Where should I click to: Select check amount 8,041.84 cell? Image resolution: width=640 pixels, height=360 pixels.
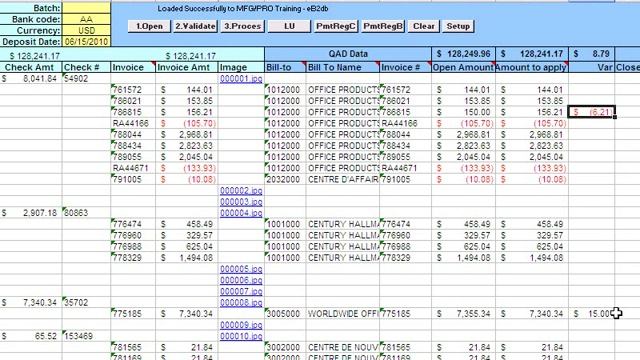click(31, 78)
